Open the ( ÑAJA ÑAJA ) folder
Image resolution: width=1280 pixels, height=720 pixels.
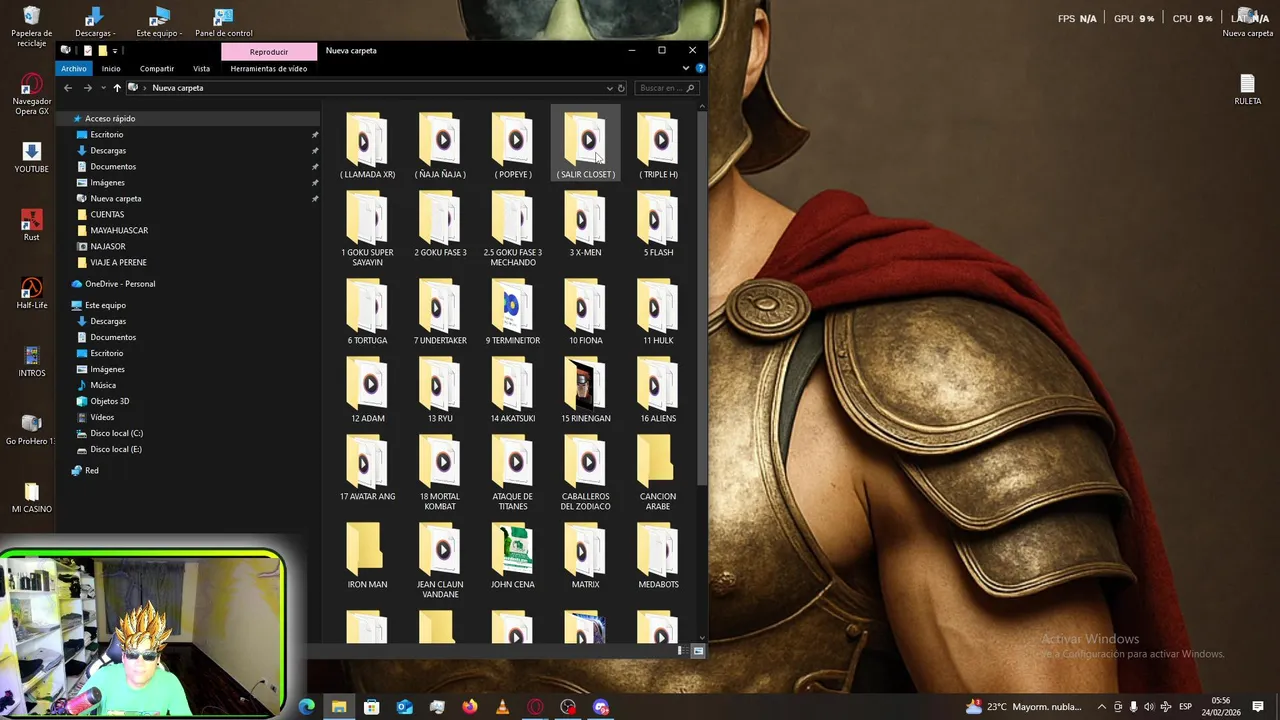(x=440, y=146)
